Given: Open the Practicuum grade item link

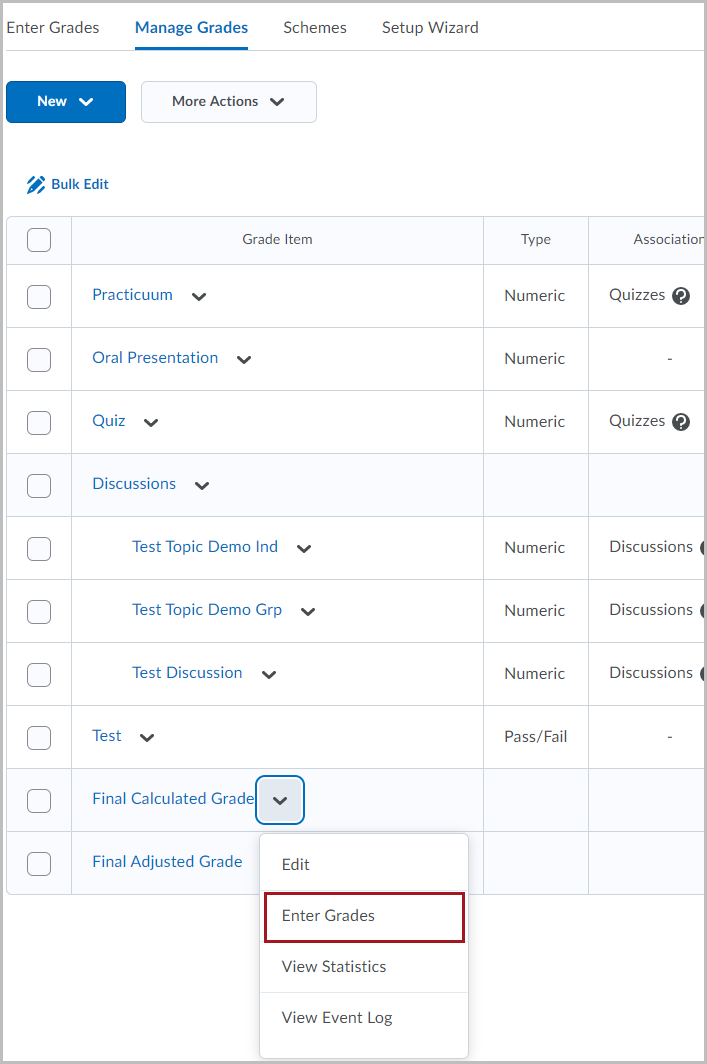Looking at the screenshot, I should pos(132,295).
